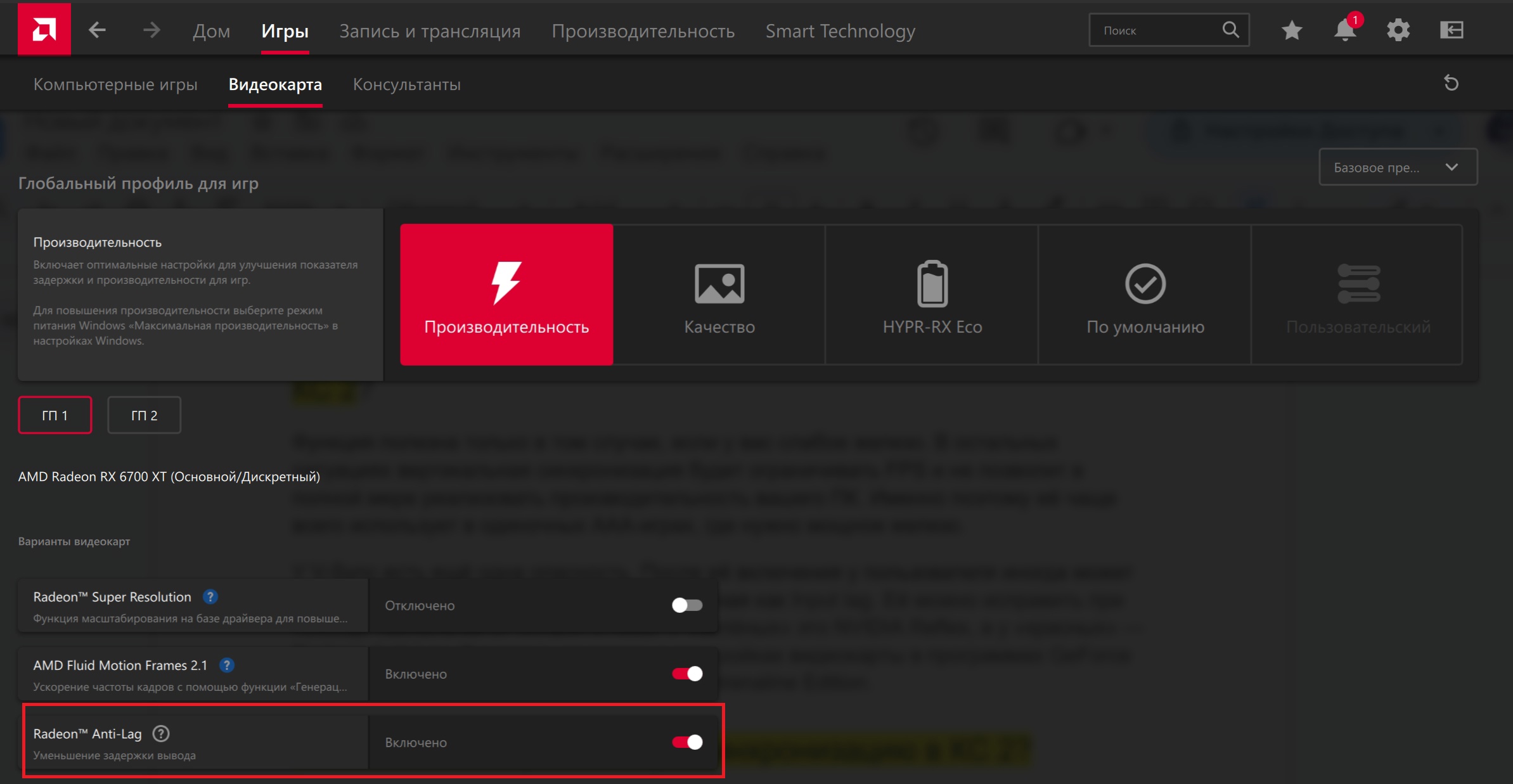The image size is (1513, 784).
Task: Select the Производительность lightning profile
Action: [x=506, y=294]
